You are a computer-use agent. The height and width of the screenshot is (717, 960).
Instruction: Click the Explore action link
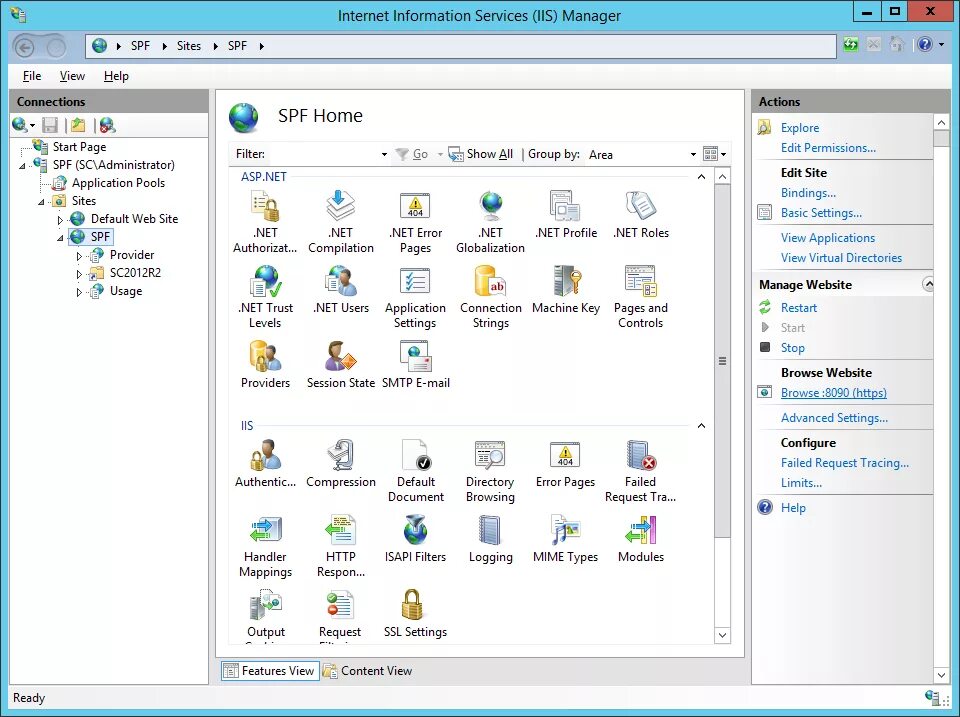click(x=800, y=127)
